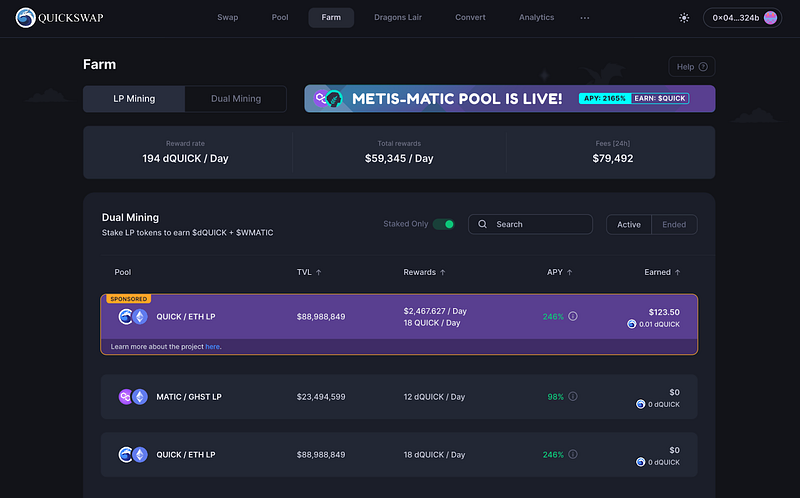
Task: Click the Pool column header
Action: (x=122, y=272)
